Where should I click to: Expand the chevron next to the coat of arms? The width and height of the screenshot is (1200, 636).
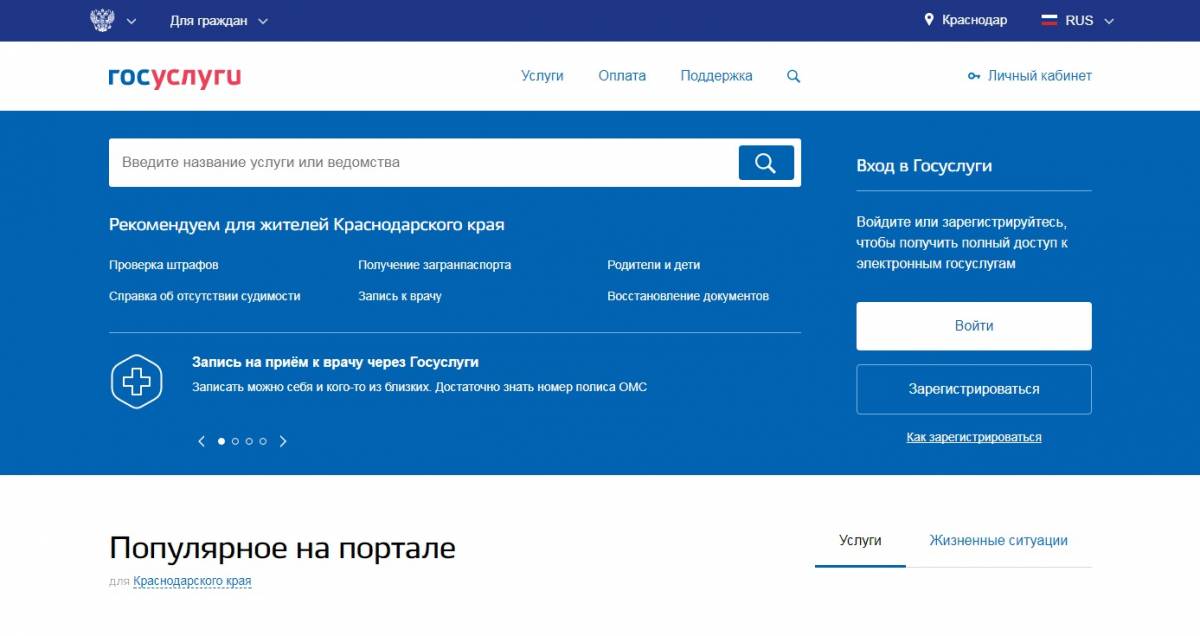pos(131,21)
